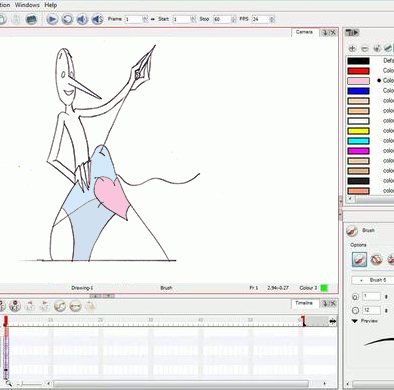Click the stepper beside the minimum size field
This screenshot has width=394, height=390.
(x=386, y=296)
